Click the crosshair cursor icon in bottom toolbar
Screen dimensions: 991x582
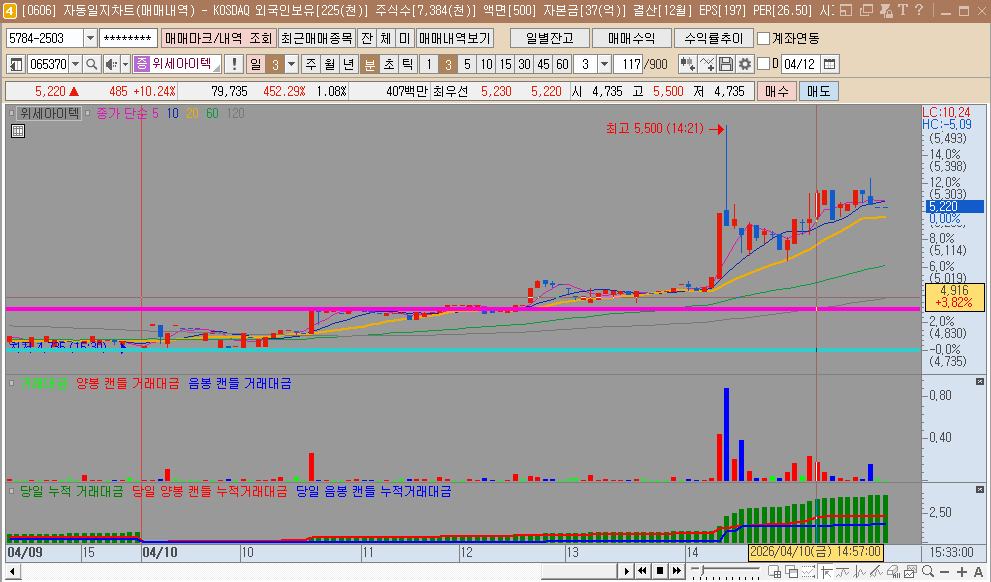(825, 571)
